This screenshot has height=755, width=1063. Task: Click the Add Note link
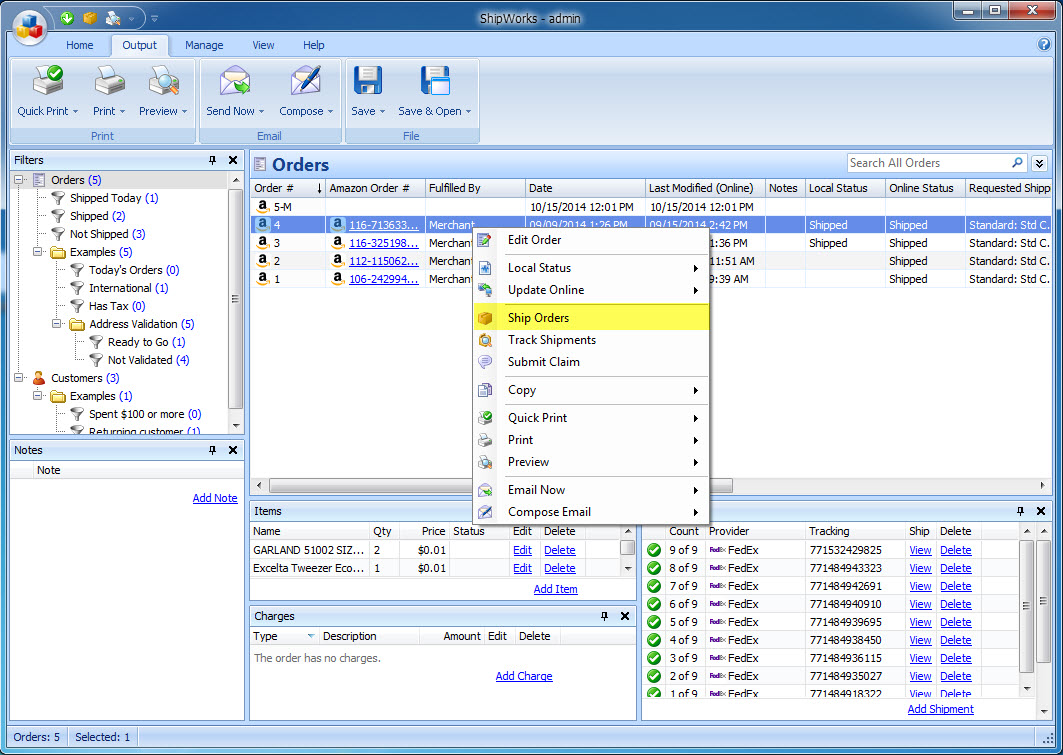coord(215,498)
